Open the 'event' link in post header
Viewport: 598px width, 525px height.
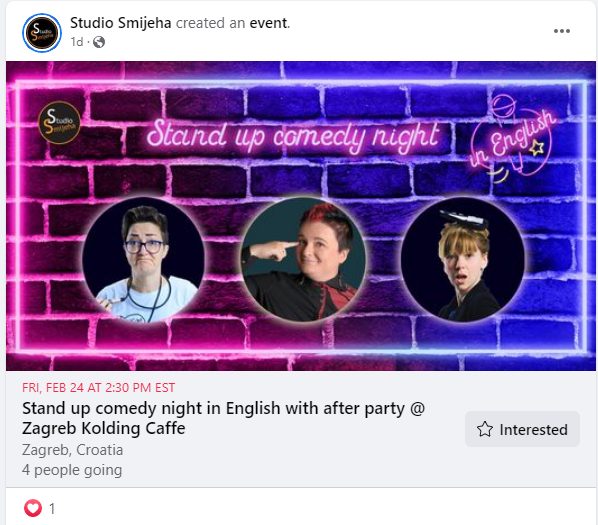coord(268,23)
